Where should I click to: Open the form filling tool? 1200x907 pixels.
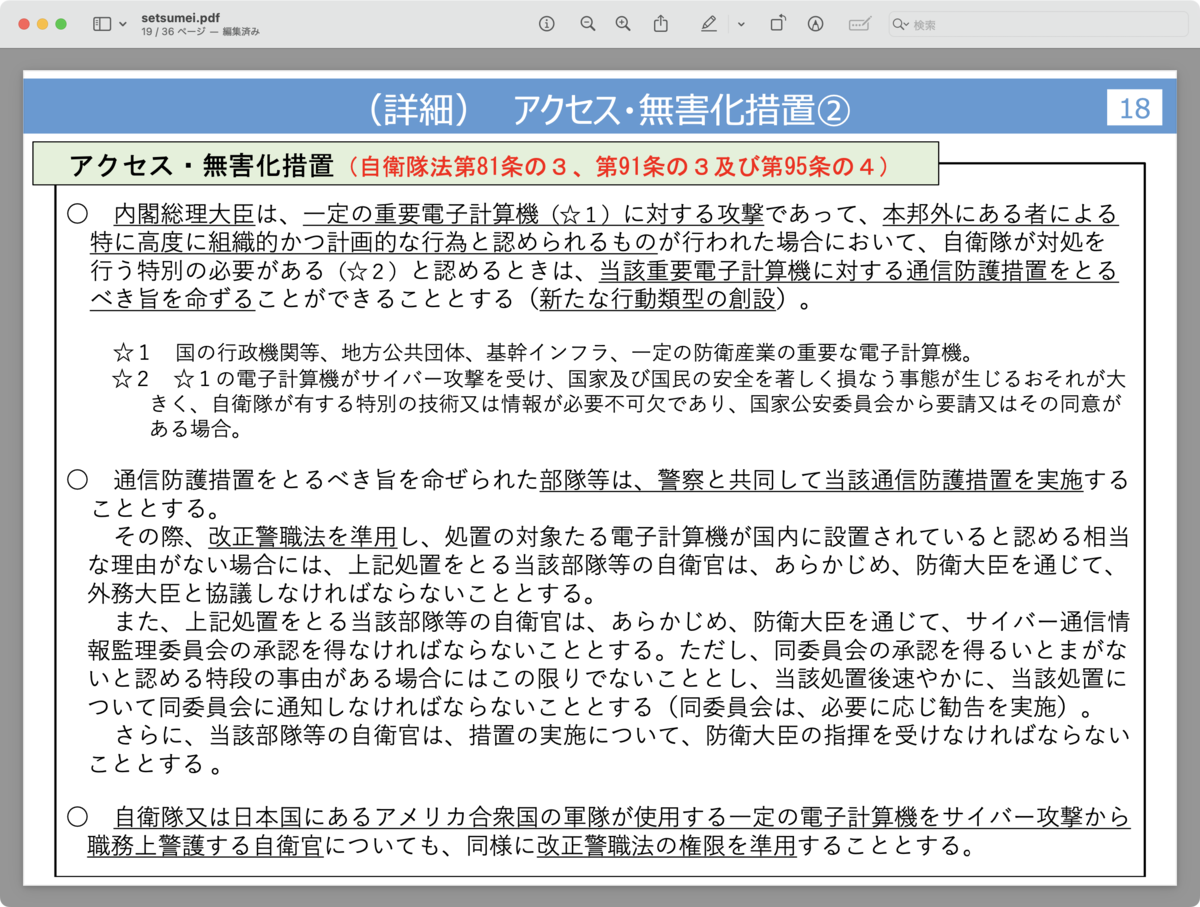(x=859, y=24)
